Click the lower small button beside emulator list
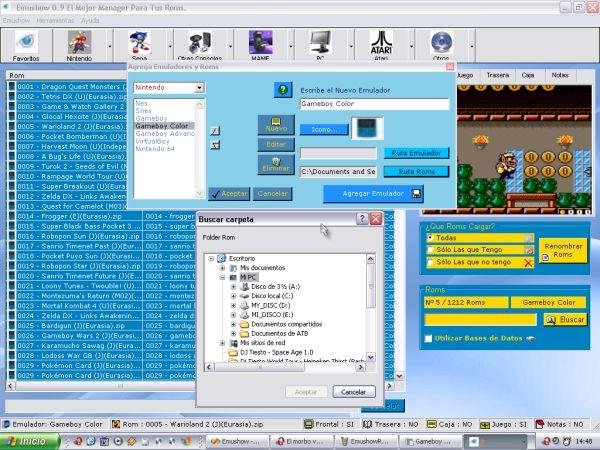600x450 pixels. pos(215,145)
